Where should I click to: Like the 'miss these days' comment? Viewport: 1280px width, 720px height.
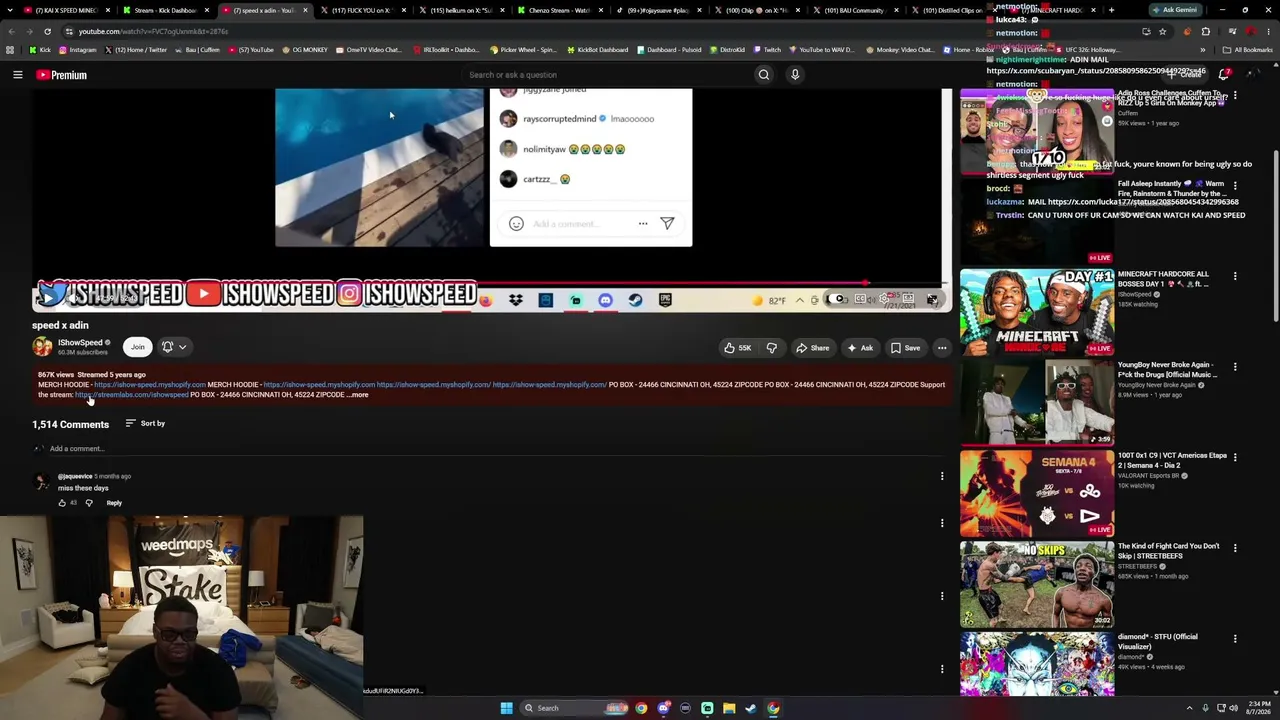(x=62, y=503)
